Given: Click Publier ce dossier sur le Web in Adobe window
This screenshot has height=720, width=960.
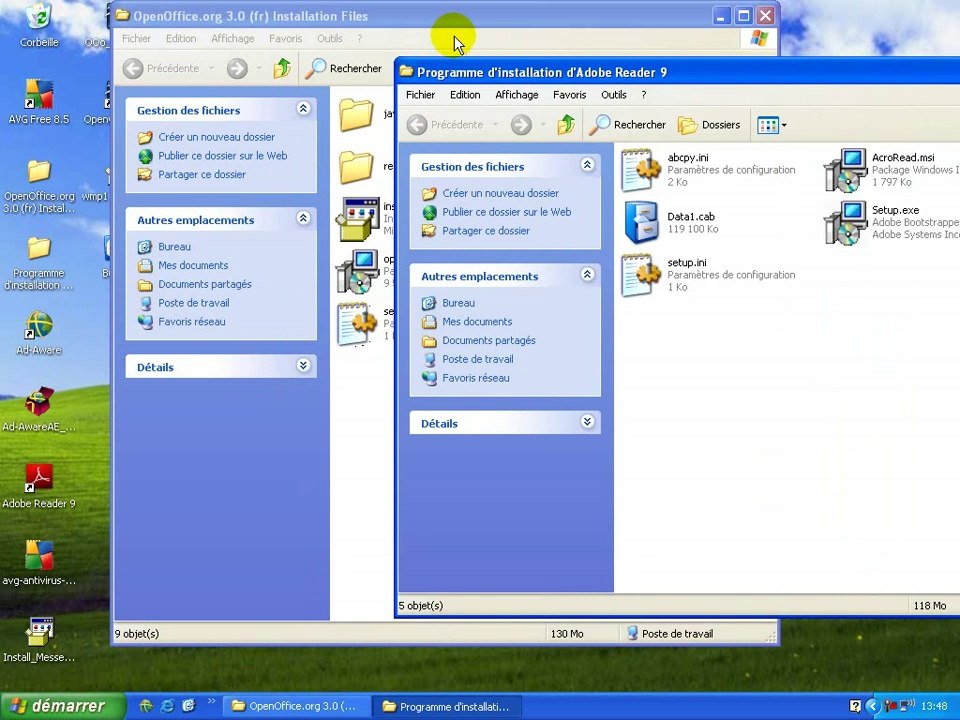Looking at the screenshot, I should pos(506,212).
